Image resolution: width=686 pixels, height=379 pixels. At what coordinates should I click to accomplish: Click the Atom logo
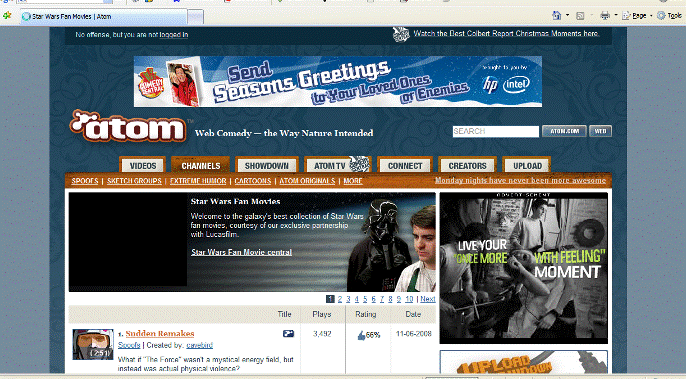click(x=128, y=126)
